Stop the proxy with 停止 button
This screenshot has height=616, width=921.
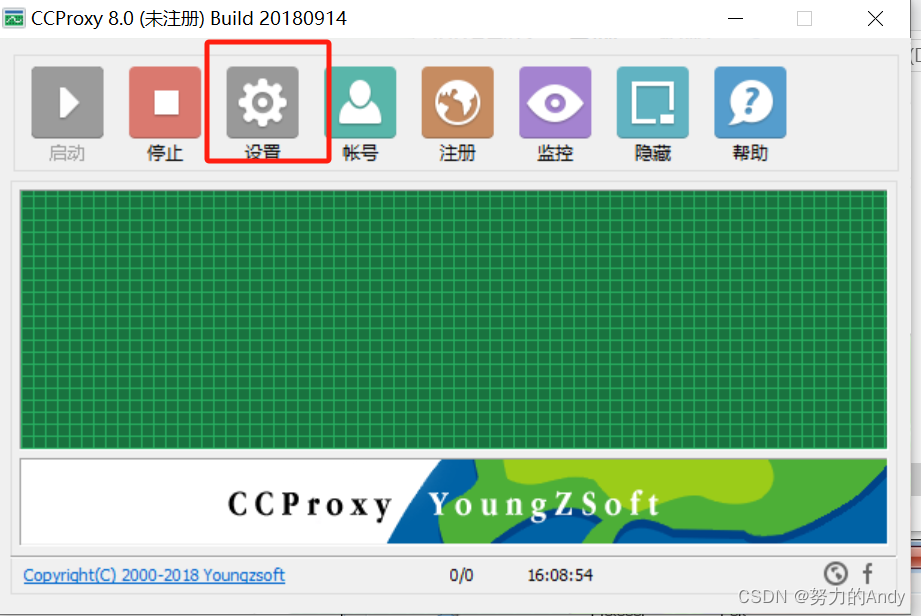pyautogui.click(x=165, y=102)
